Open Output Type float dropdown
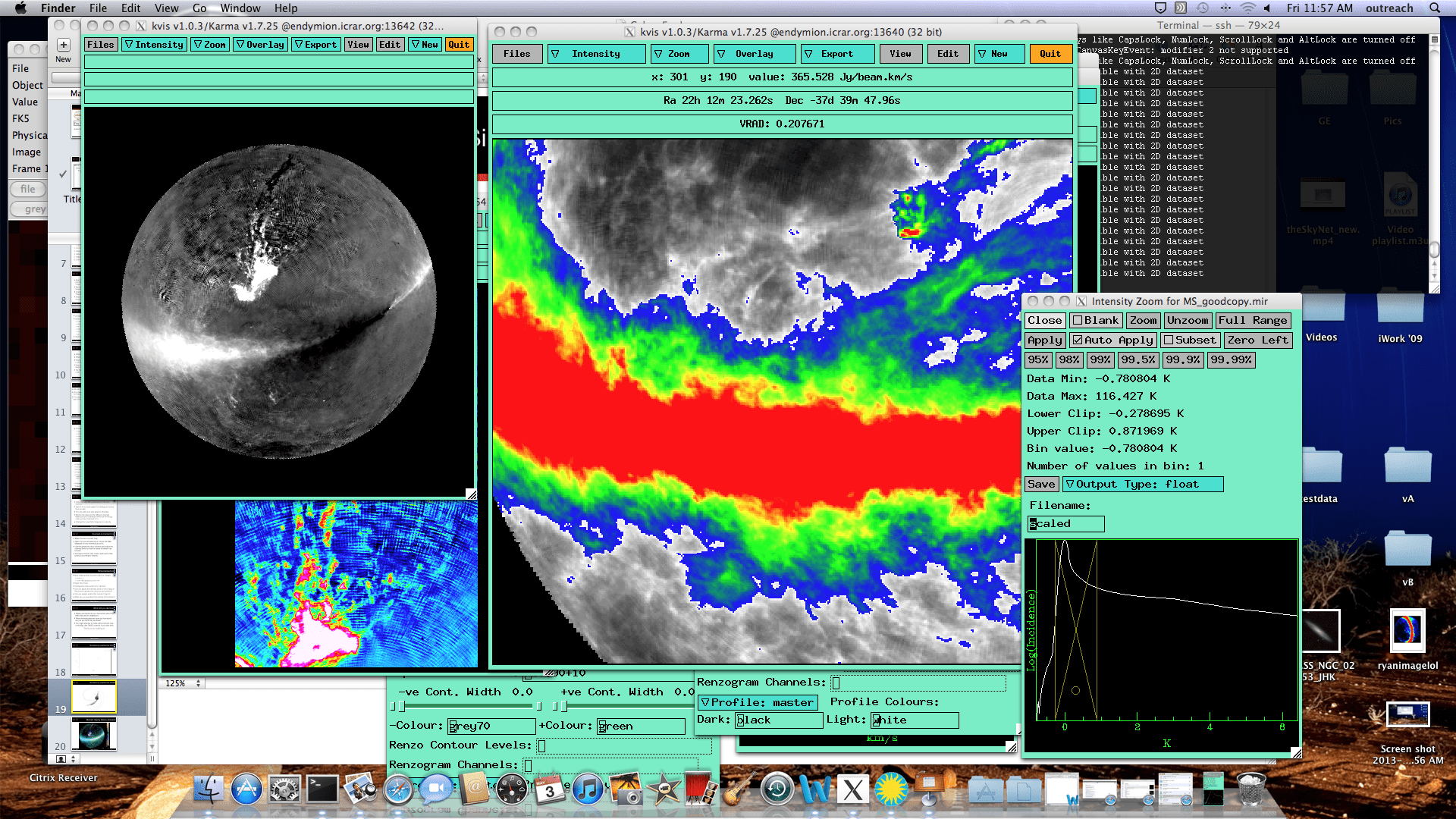This screenshot has height=819, width=1456. tap(1143, 485)
